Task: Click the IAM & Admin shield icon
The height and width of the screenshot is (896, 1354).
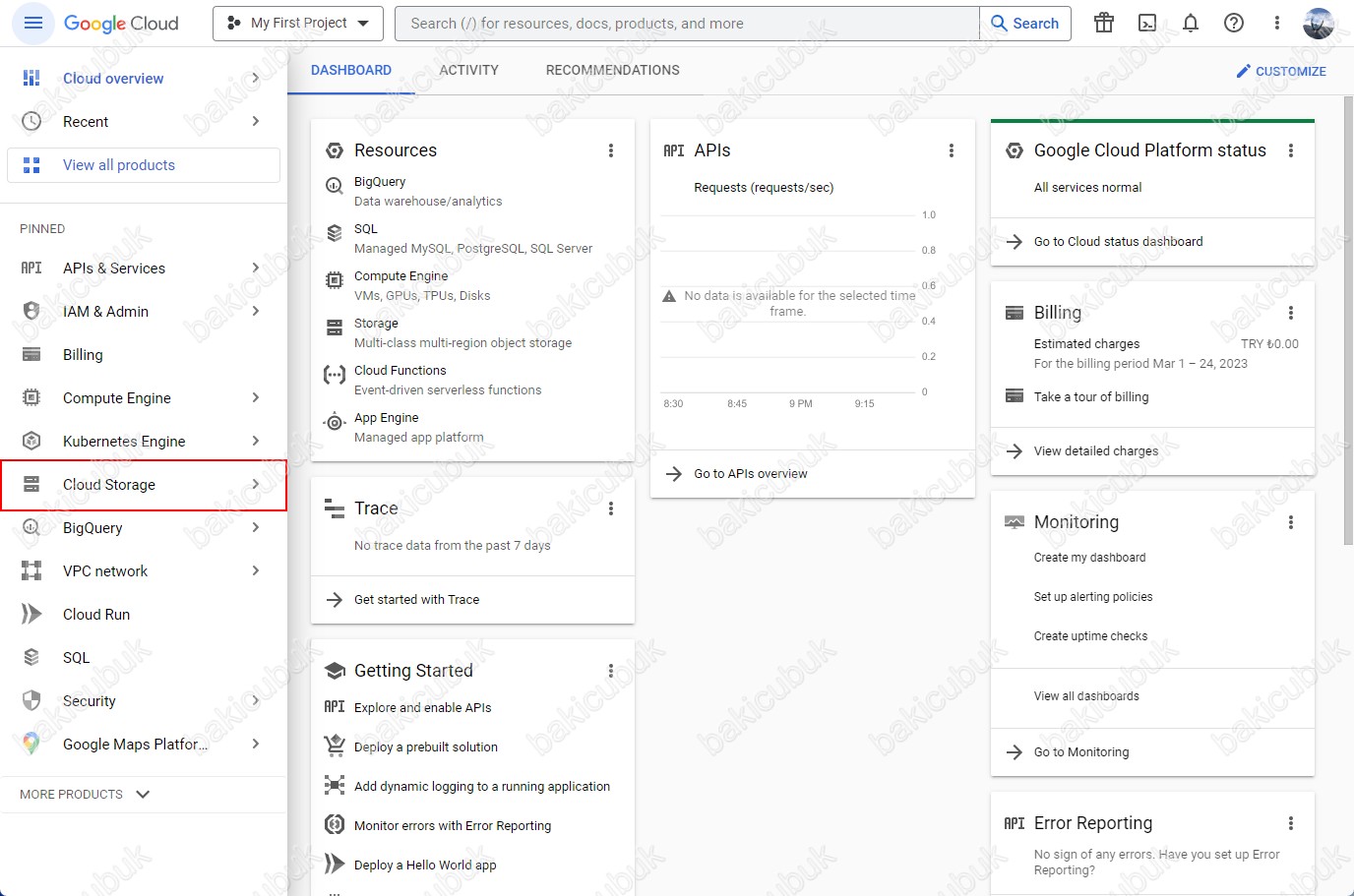Action: point(31,311)
